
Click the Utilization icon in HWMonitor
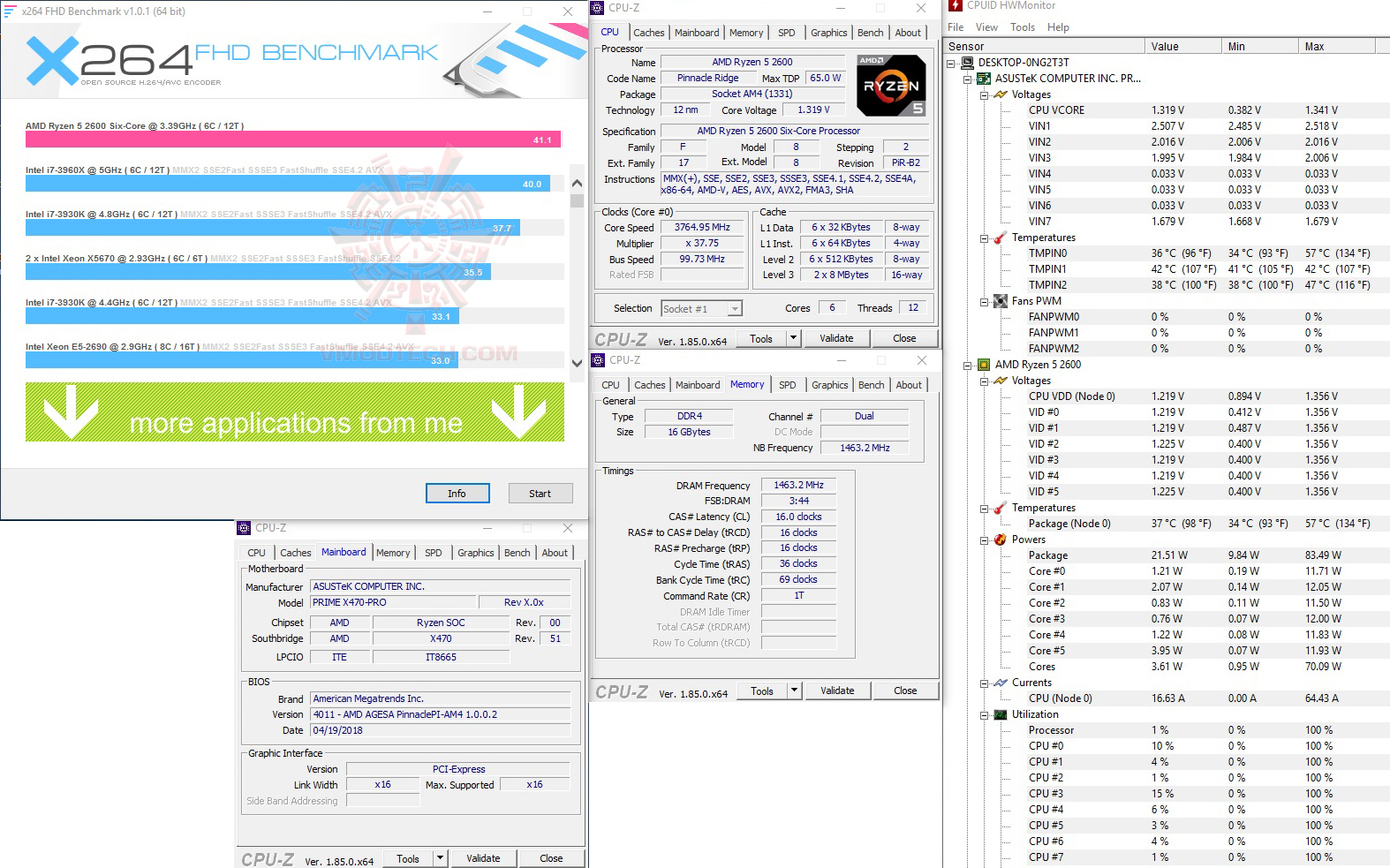pyautogui.click(x=1001, y=714)
